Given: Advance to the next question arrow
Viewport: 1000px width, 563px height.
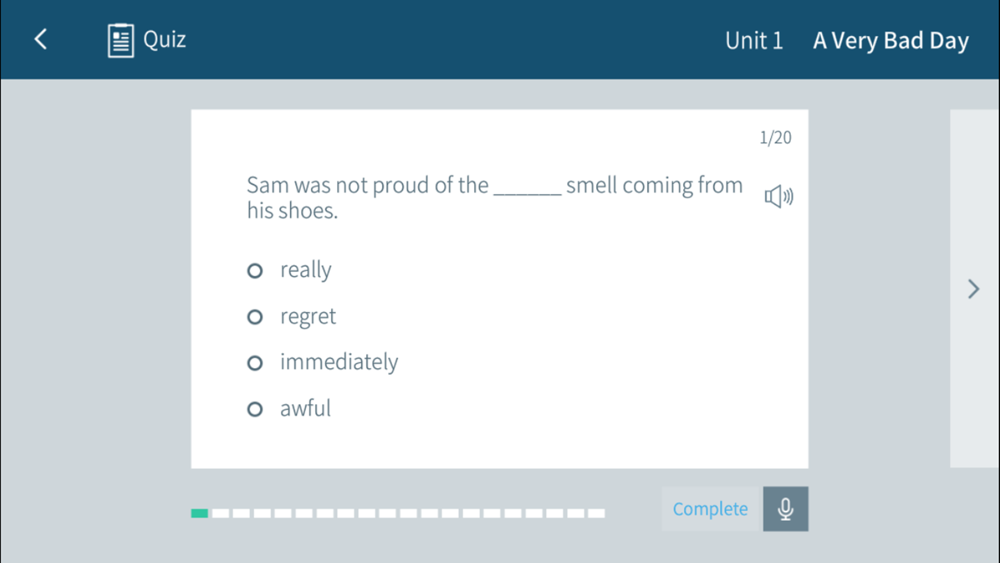Looking at the screenshot, I should tap(973, 289).
